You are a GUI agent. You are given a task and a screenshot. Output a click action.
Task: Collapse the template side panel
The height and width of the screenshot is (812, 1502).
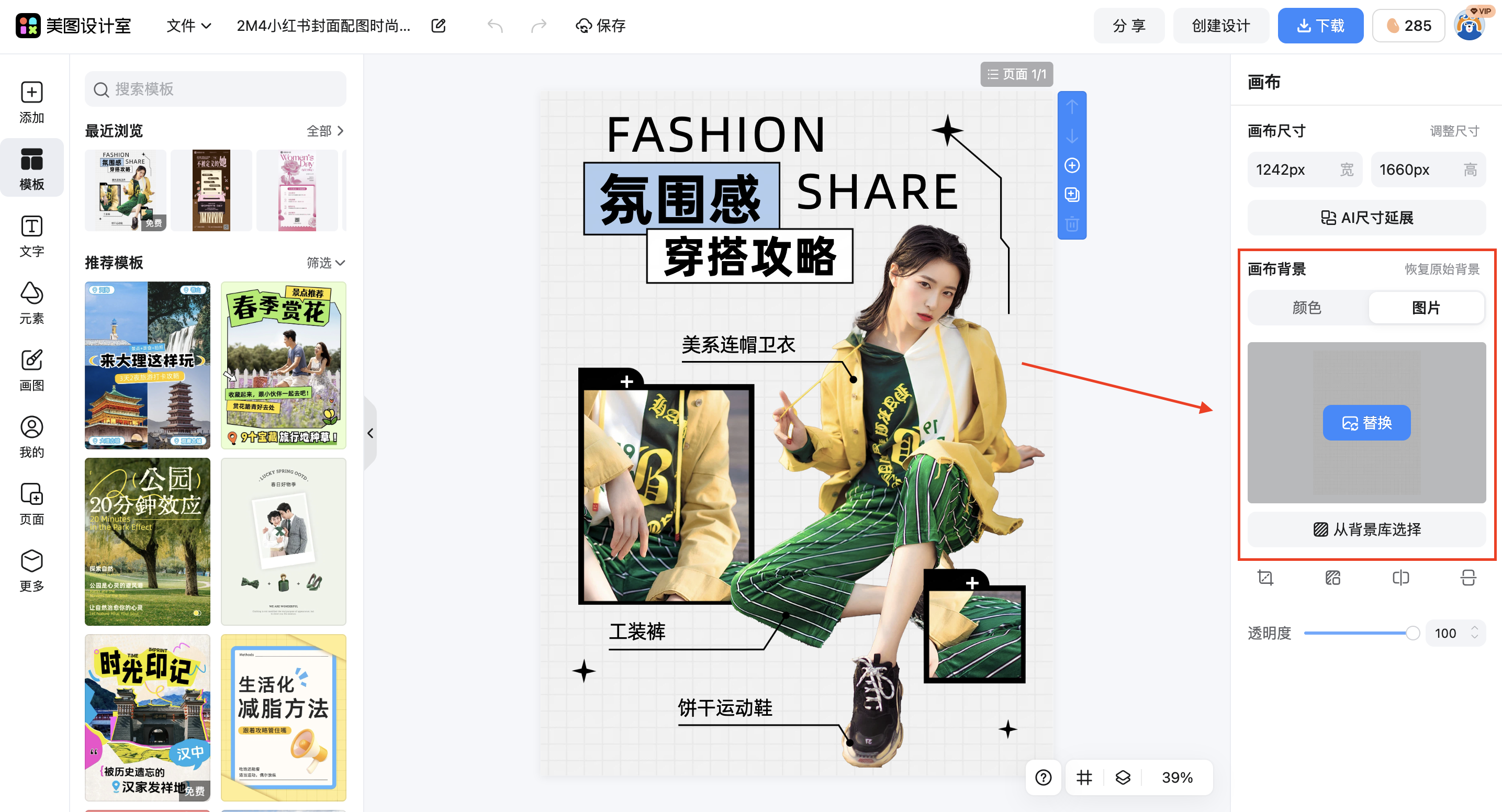pyautogui.click(x=370, y=433)
